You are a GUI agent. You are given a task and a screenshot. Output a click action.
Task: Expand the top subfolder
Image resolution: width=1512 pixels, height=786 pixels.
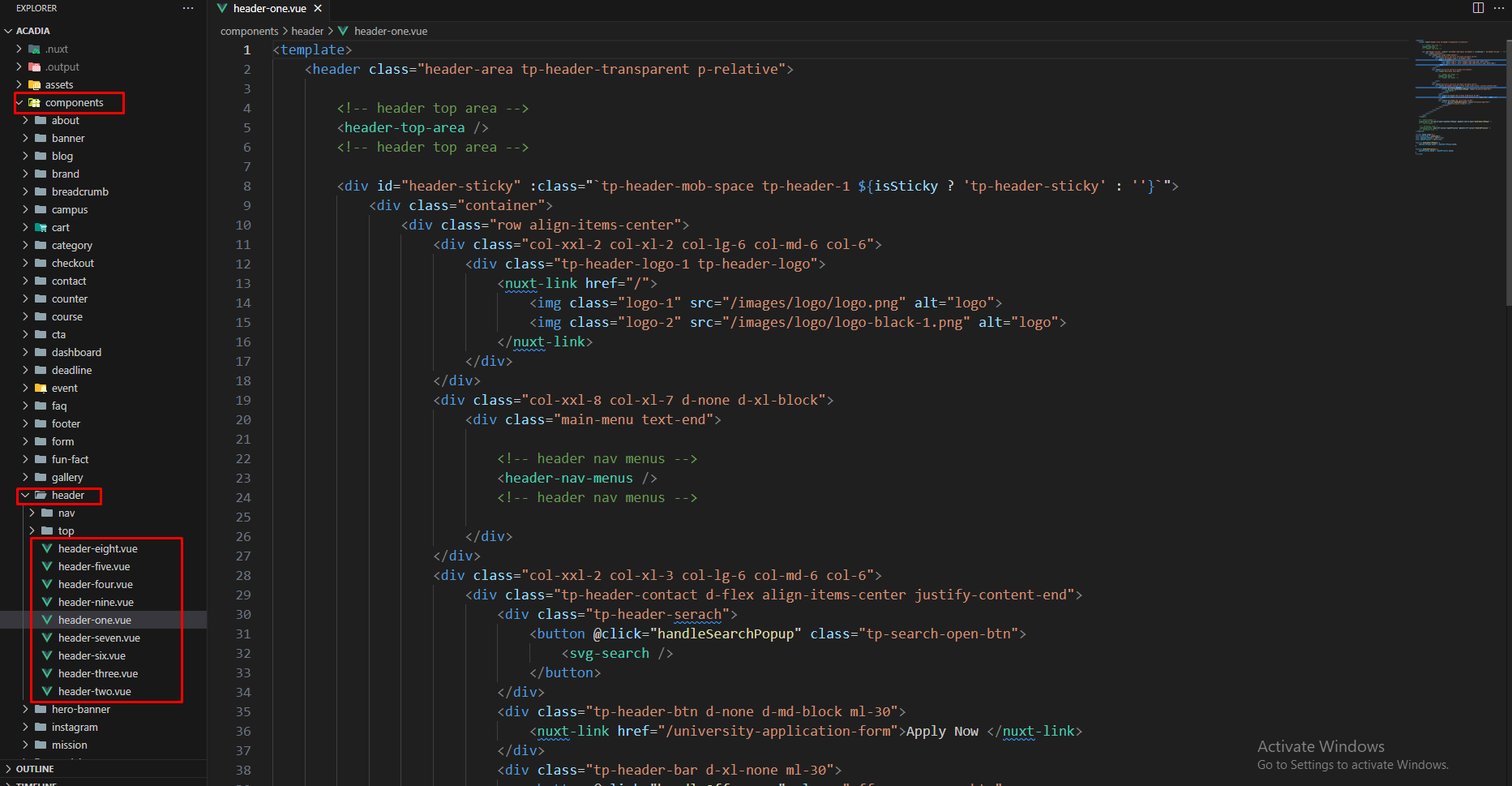tap(32, 530)
